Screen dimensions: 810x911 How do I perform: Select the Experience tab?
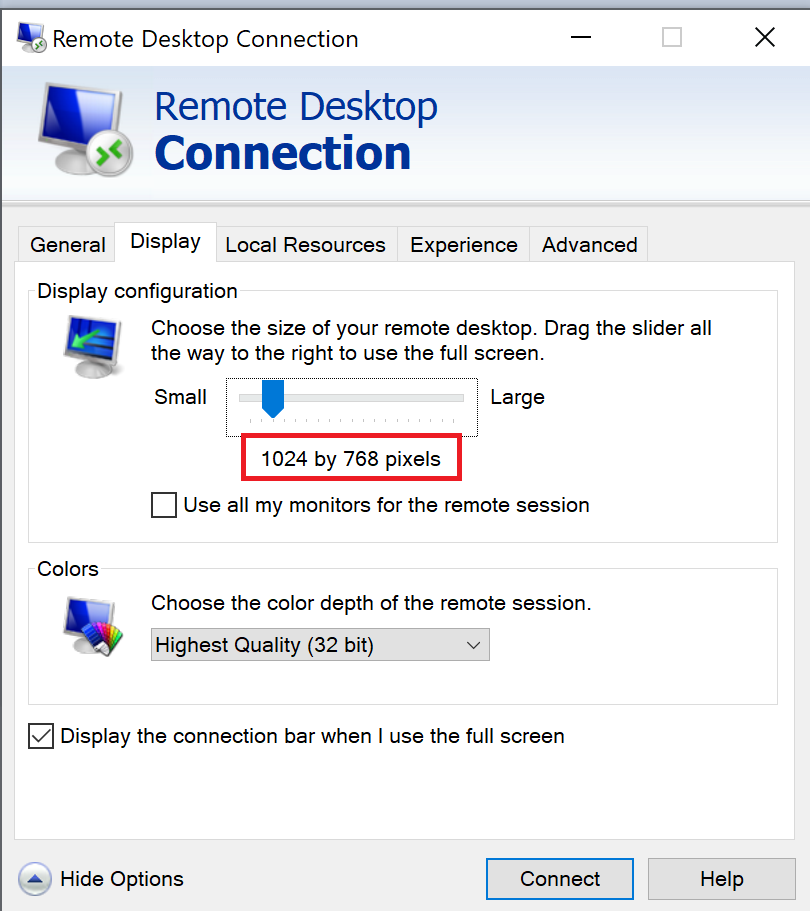463,243
